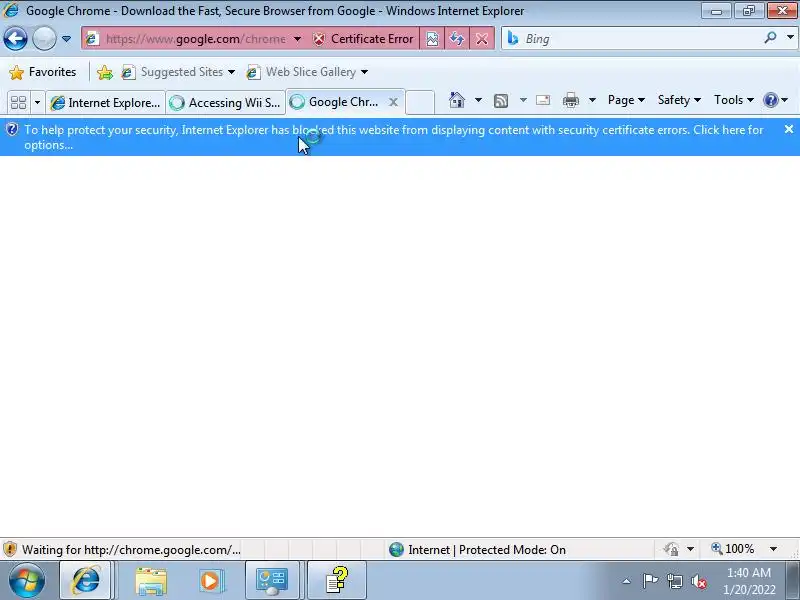Click Internet Protected Mode On zone text
Viewport: 800px width, 600px height.
[x=487, y=549]
